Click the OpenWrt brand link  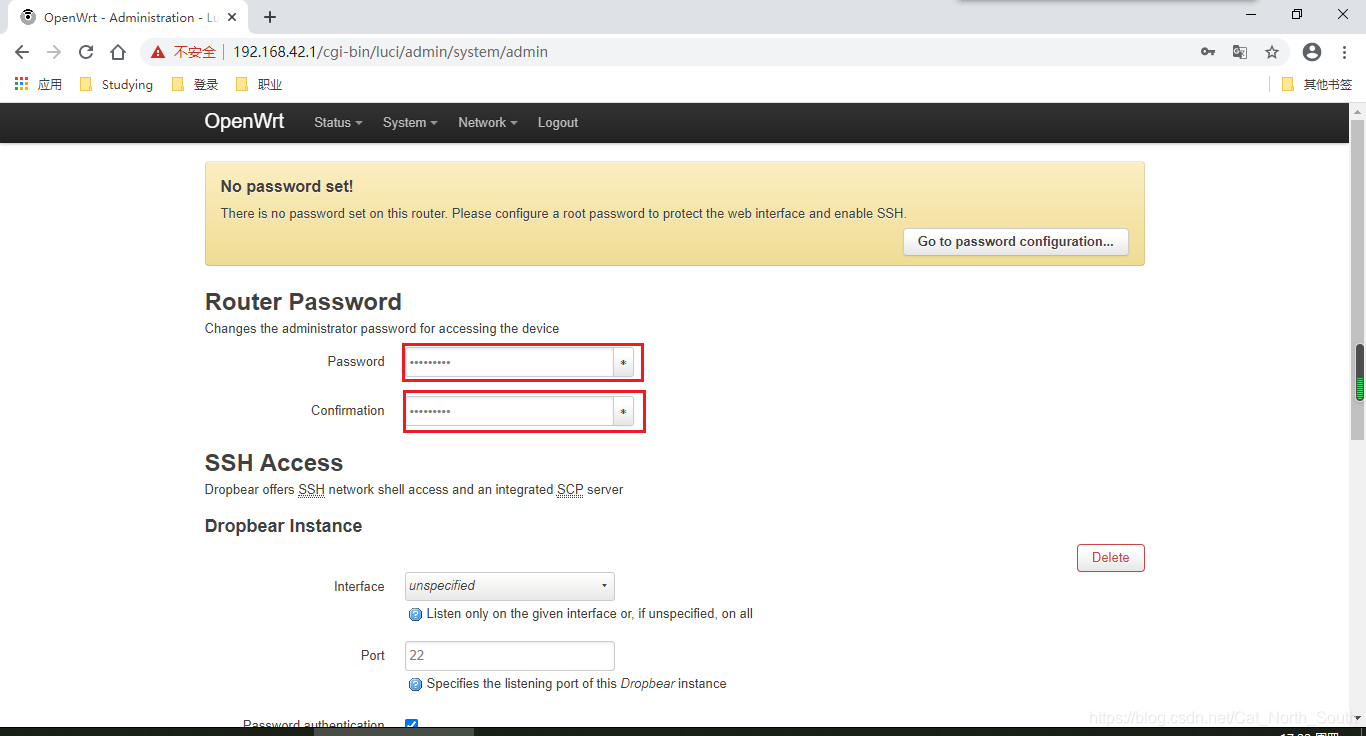click(244, 121)
